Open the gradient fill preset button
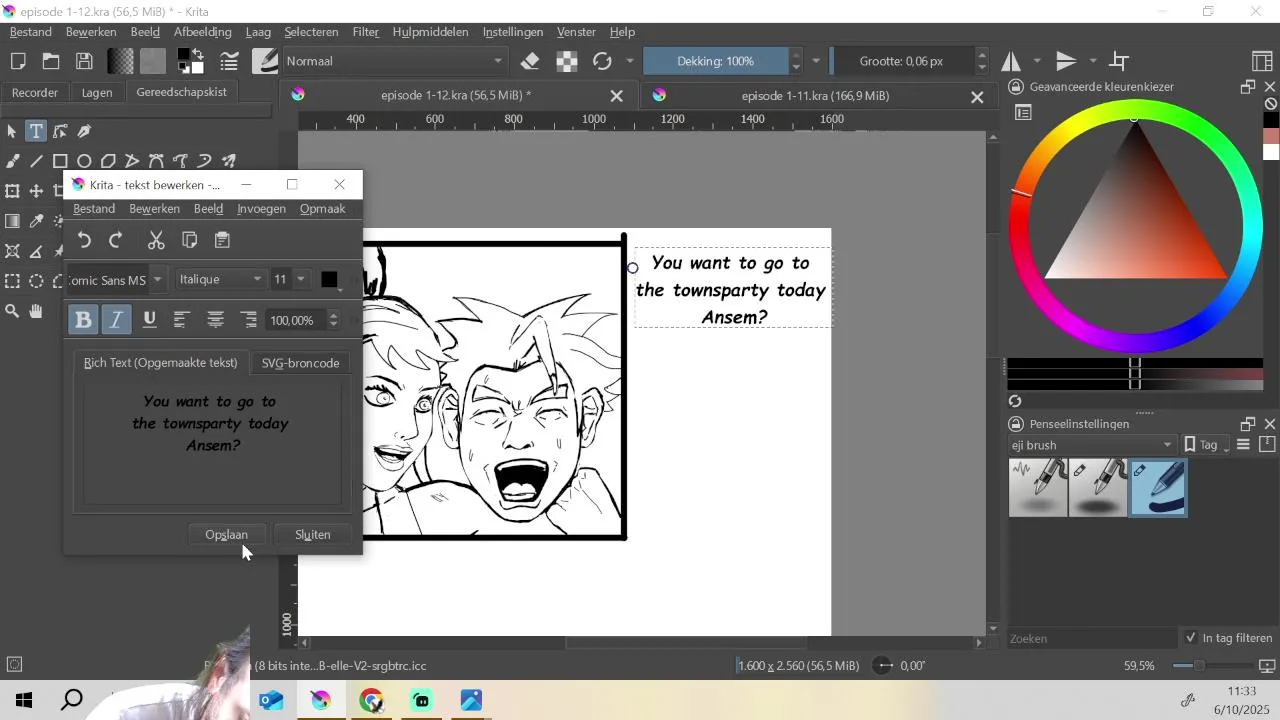This screenshot has width=1280, height=720. 121,61
